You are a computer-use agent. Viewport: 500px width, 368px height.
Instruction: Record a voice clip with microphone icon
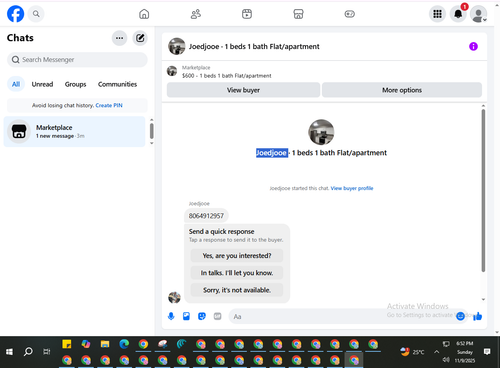tap(171, 316)
